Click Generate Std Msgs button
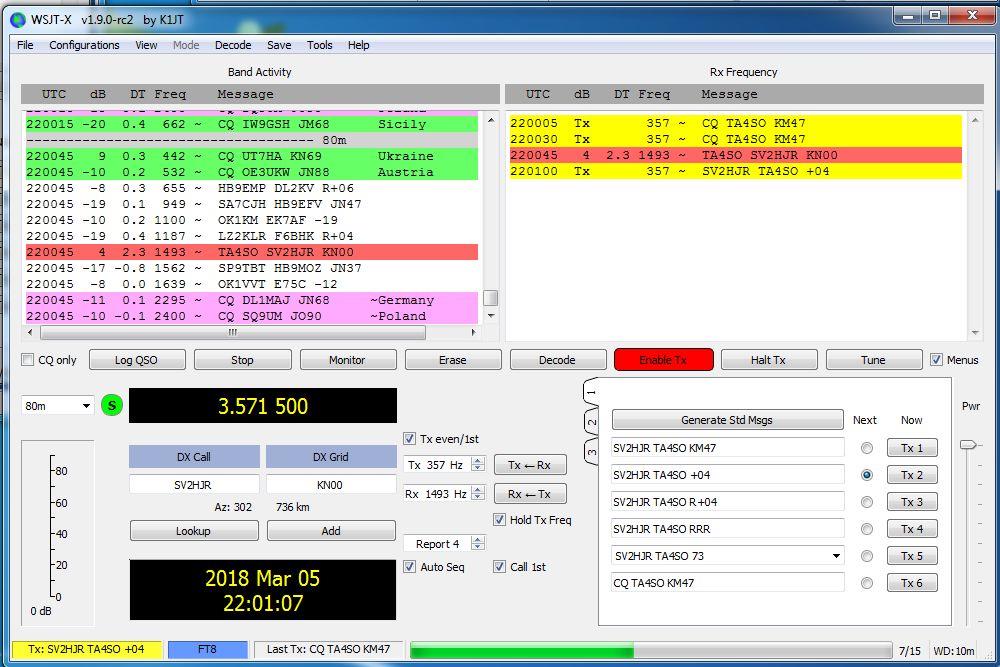The width and height of the screenshot is (1000, 667). (727, 420)
